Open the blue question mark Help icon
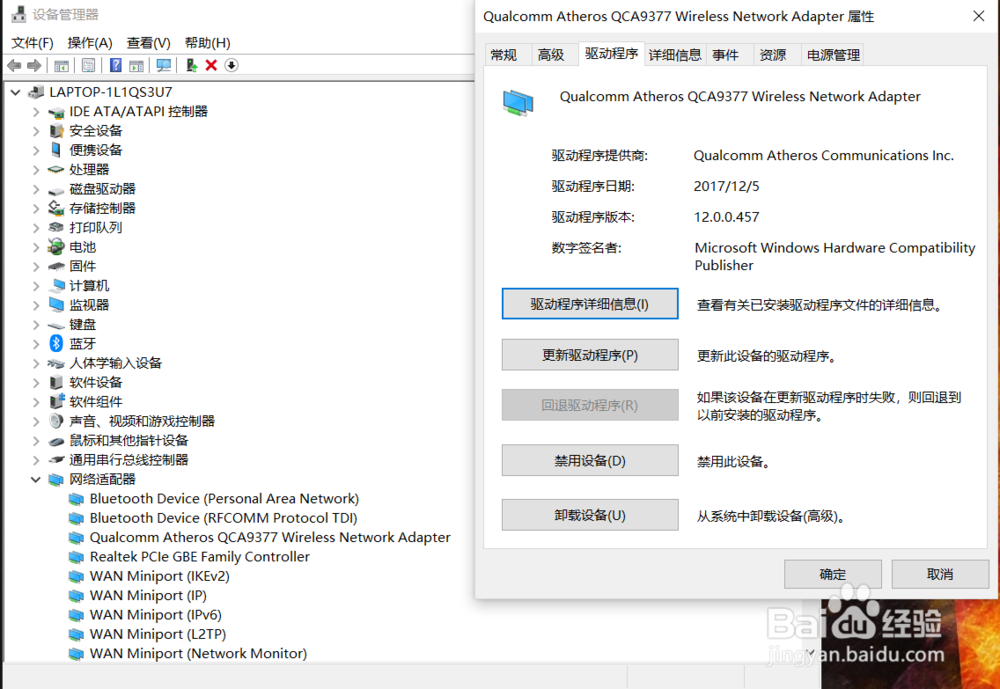The width and height of the screenshot is (1000, 689). coord(115,65)
